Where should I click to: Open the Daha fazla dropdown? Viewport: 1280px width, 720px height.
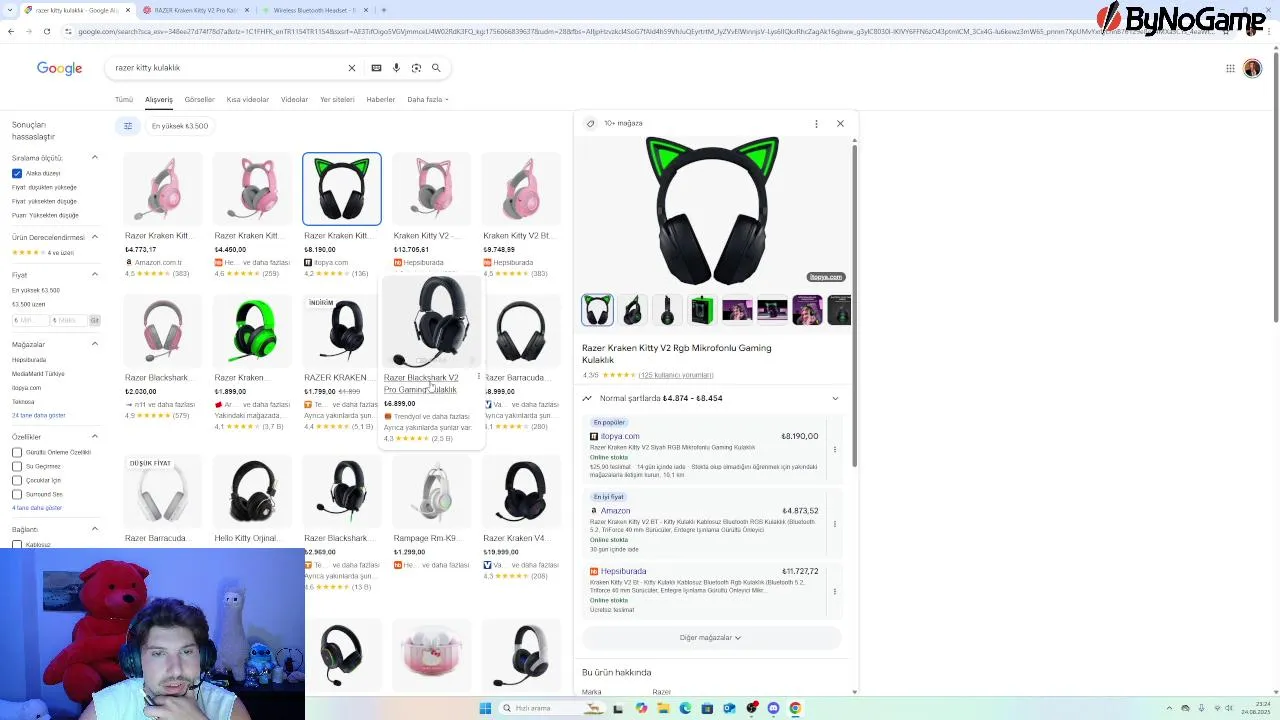(428, 100)
